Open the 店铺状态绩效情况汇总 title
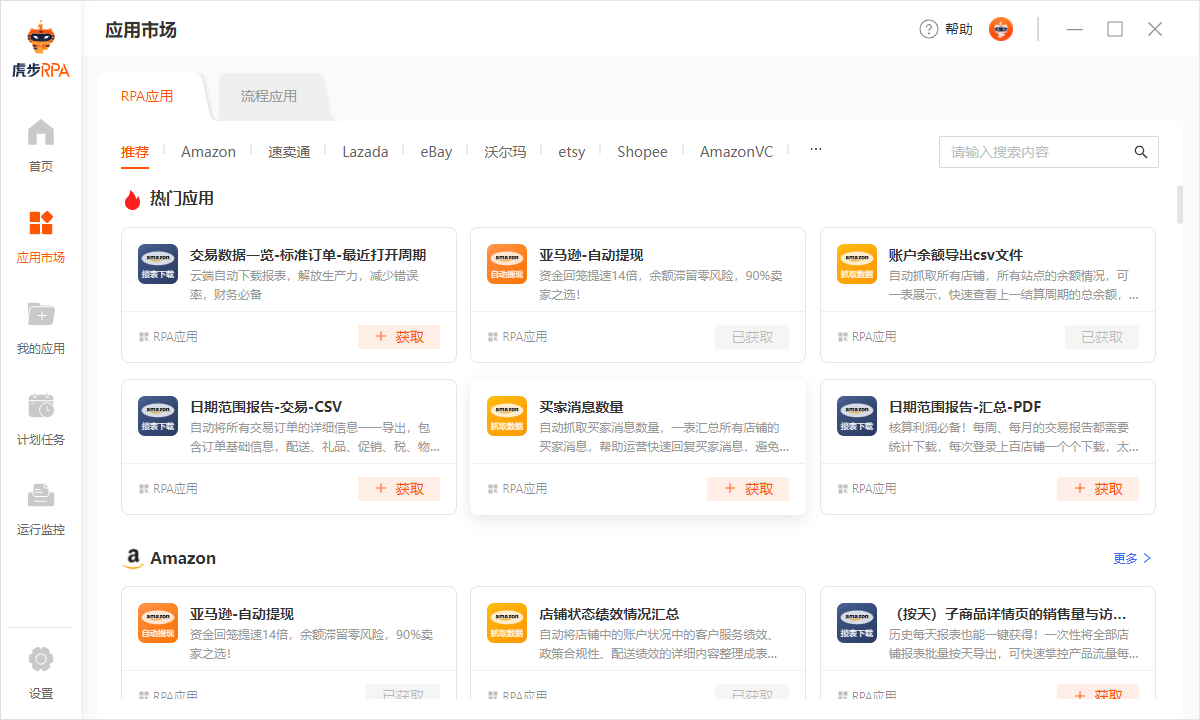 [609, 614]
